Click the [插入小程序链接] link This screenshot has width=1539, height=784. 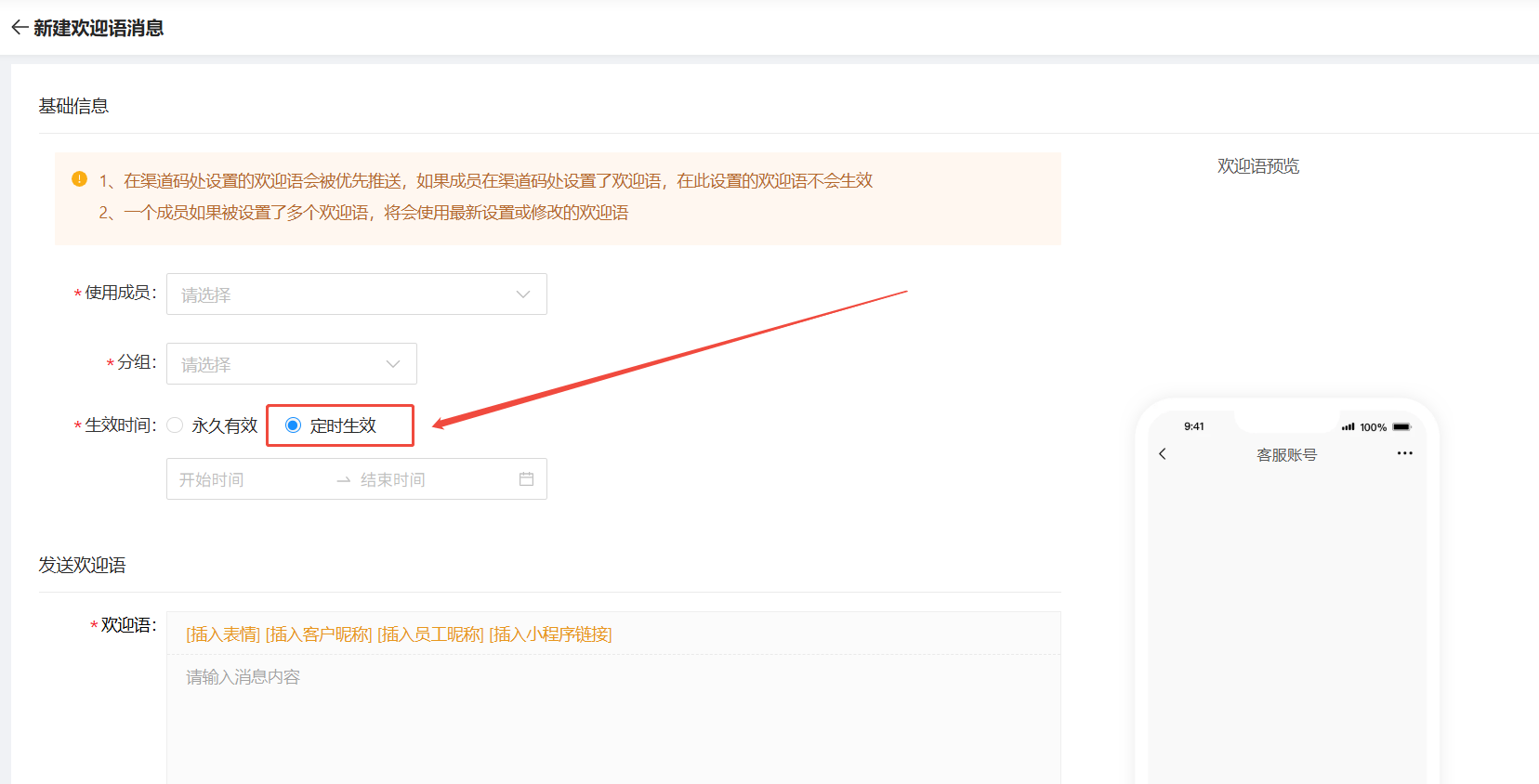point(550,634)
